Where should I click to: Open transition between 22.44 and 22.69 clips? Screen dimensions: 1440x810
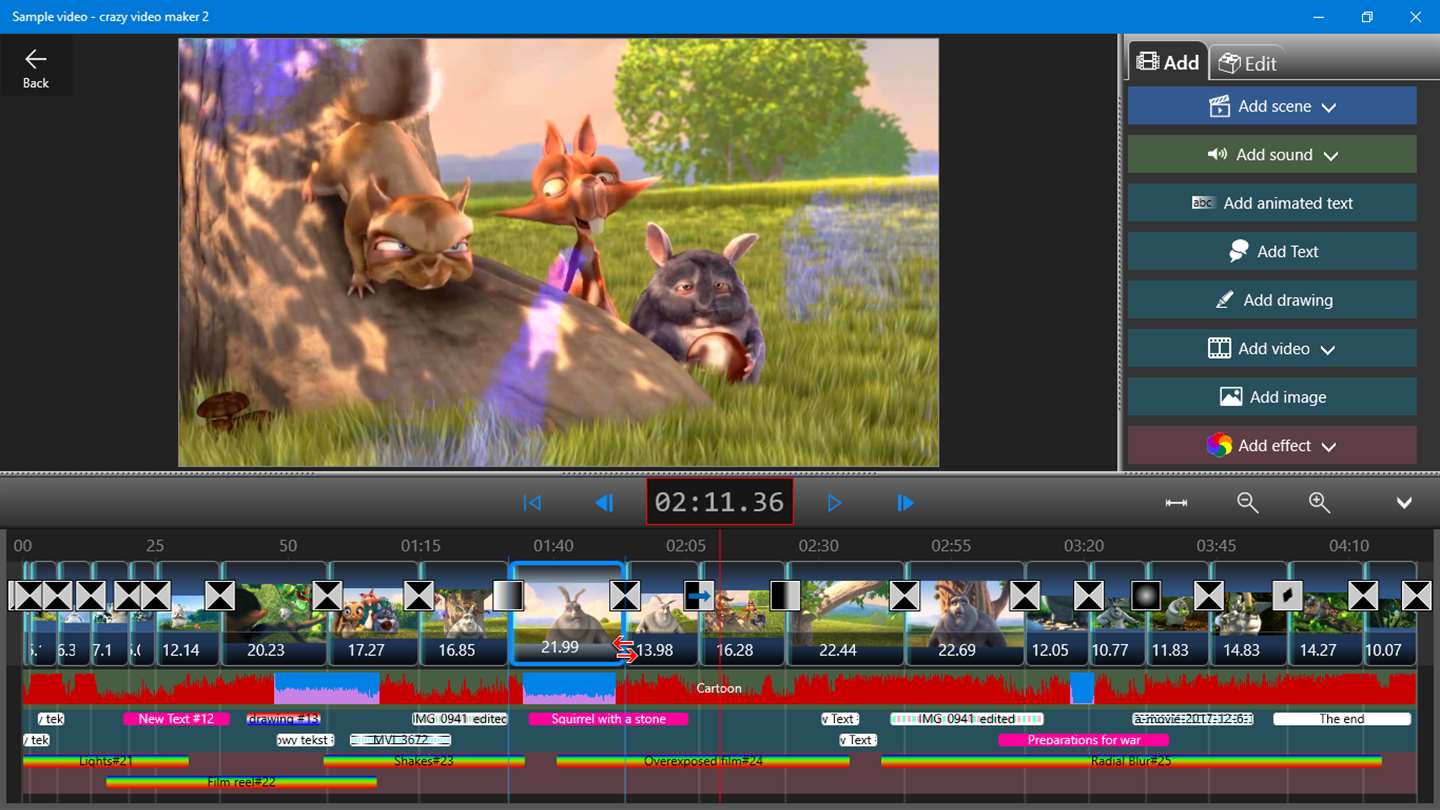tap(905, 596)
